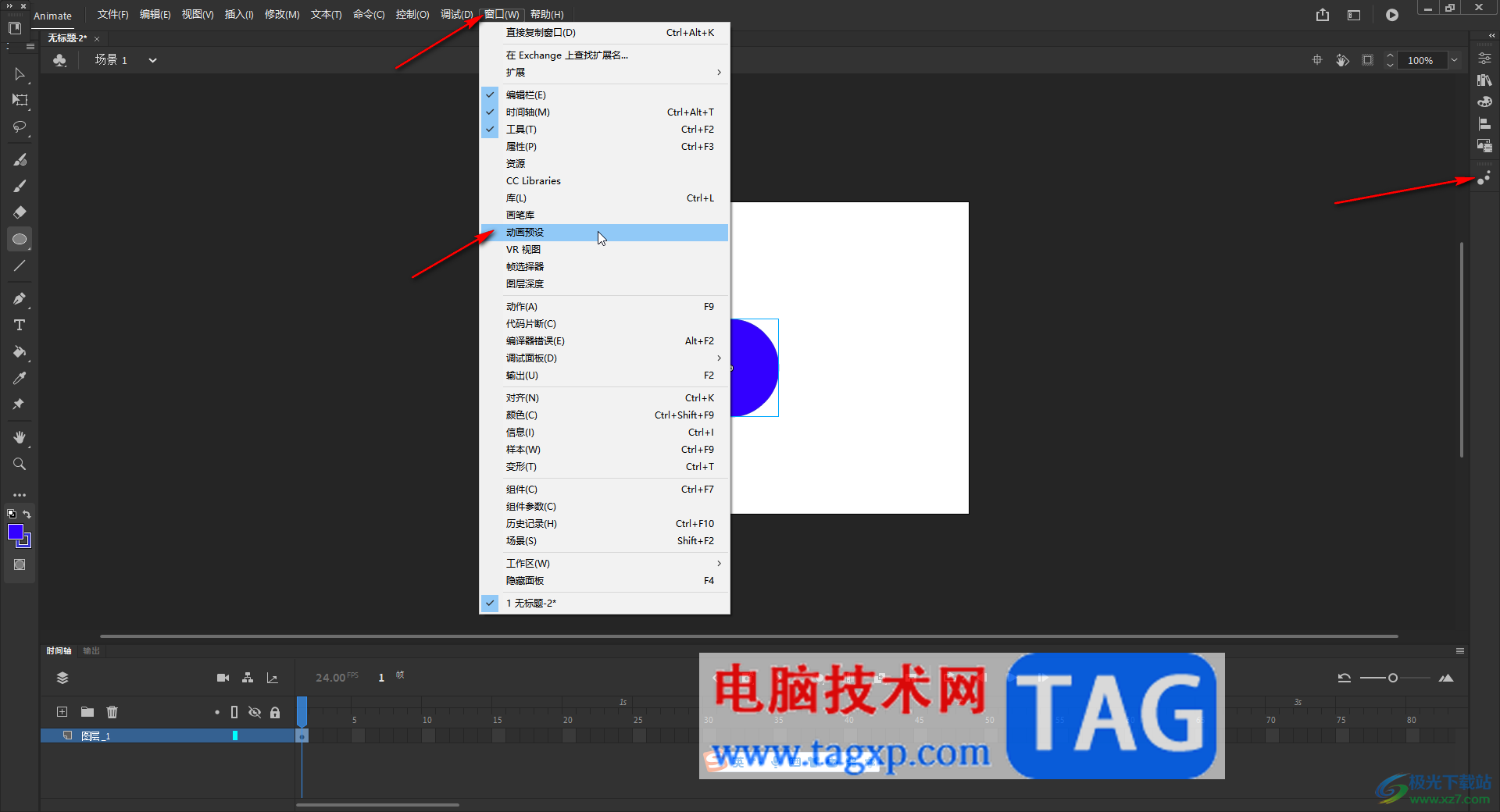This screenshot has width=1500, height=812.
Task: Choose 颜色(C) from the Window menu
Action: pyautogui.click(x=605, y=415)
